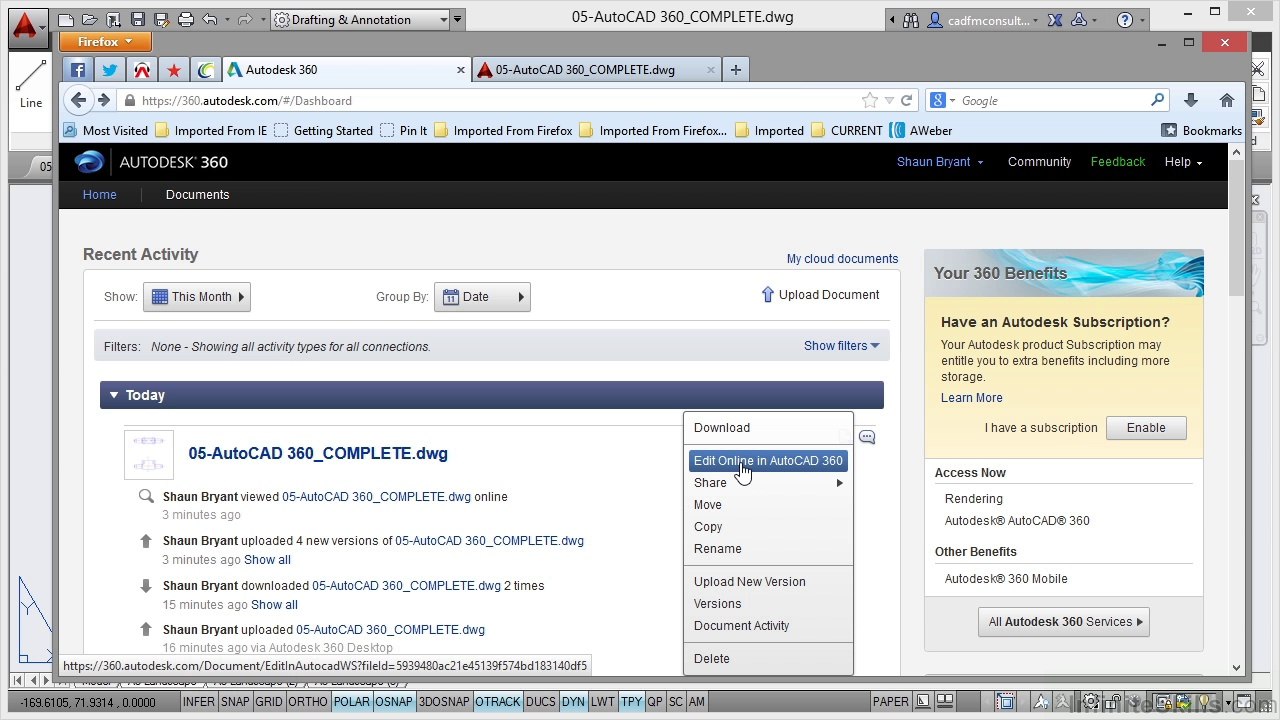Click All Autodesk 360 Services button

(x=1063, y=622)
